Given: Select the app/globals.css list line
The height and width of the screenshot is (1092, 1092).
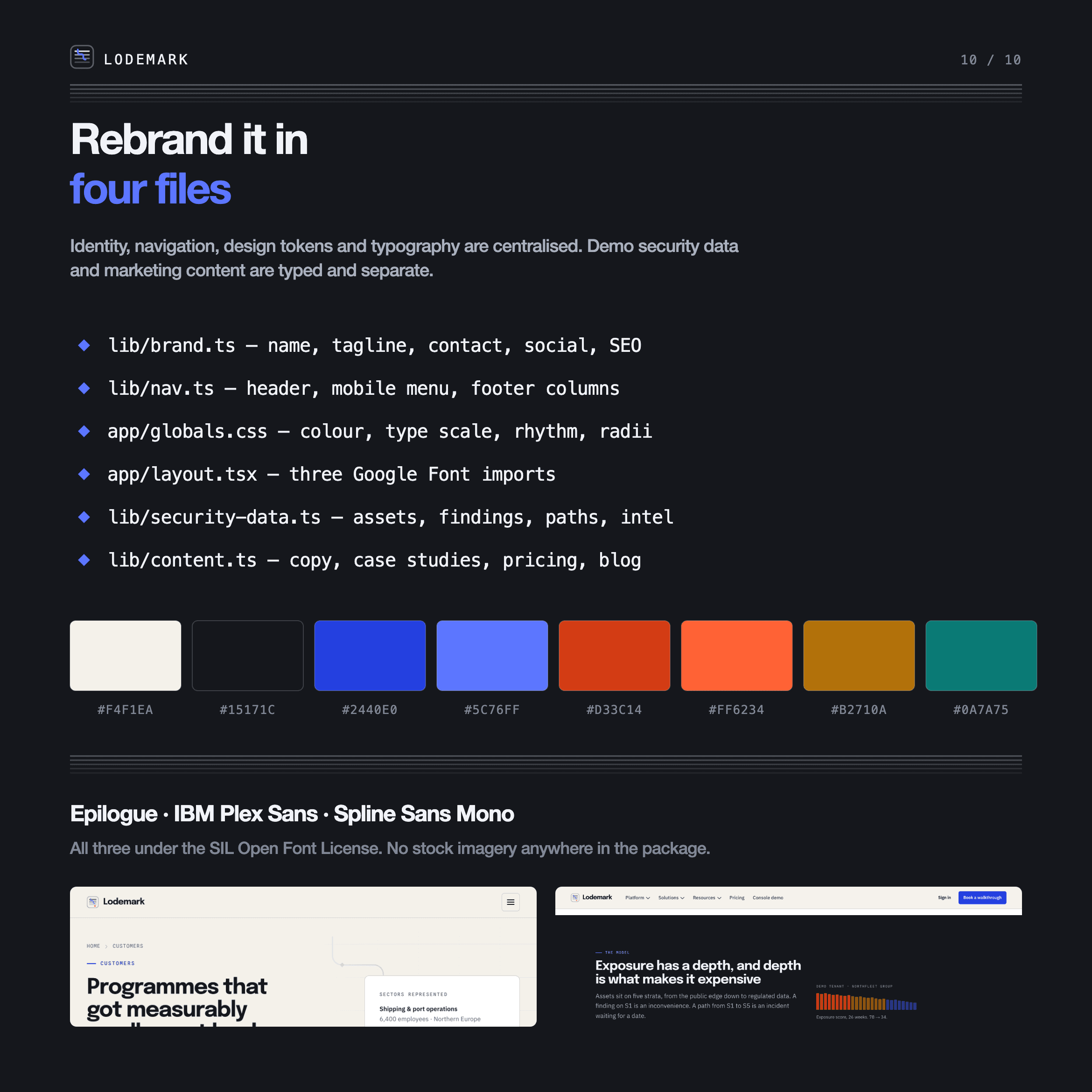Looking at the screenshot, I should coord(380,431).
